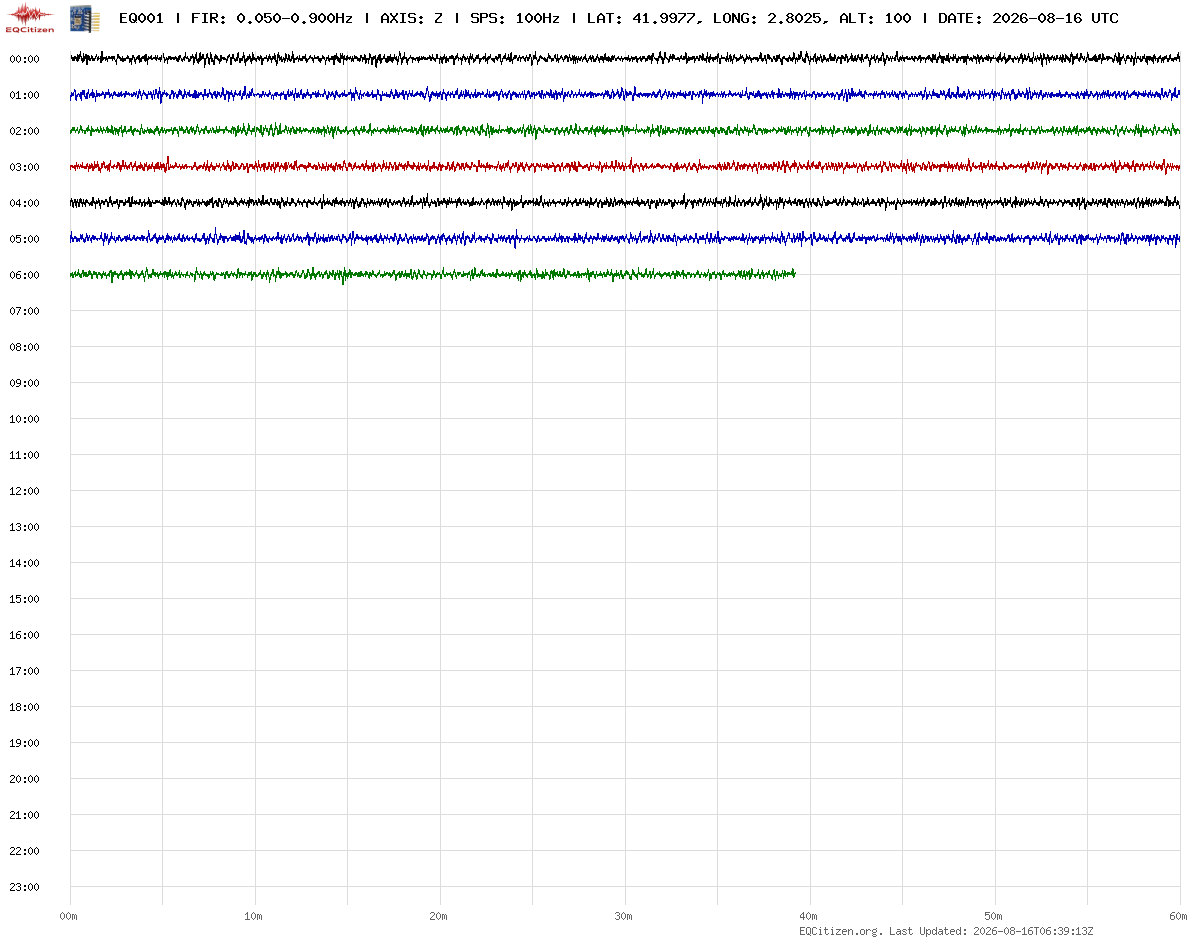Select the 03:00 hour row label
1200x940 pixels.
24,167
